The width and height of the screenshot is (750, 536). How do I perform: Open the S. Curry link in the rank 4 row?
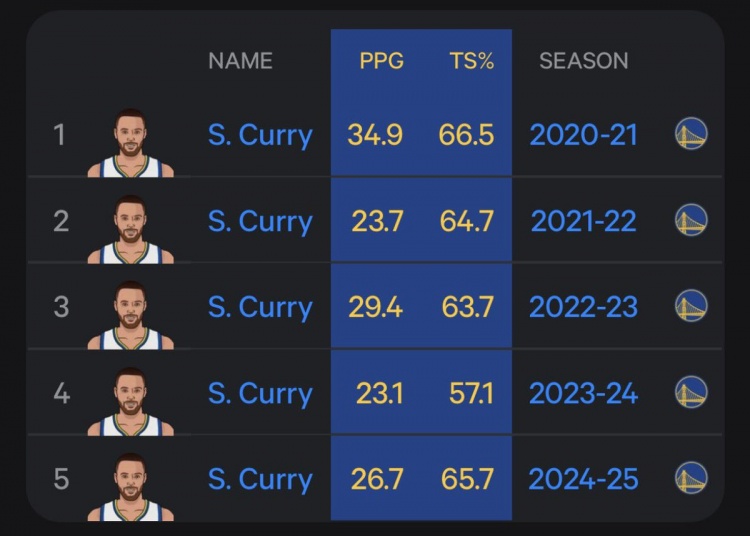[x=260, y=393]
